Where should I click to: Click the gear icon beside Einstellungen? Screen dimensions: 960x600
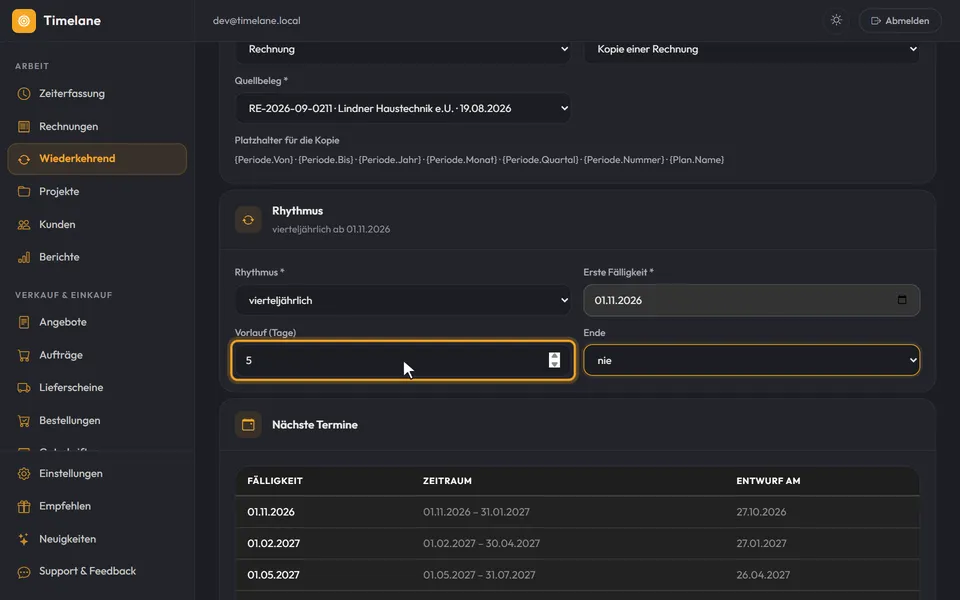24,474
